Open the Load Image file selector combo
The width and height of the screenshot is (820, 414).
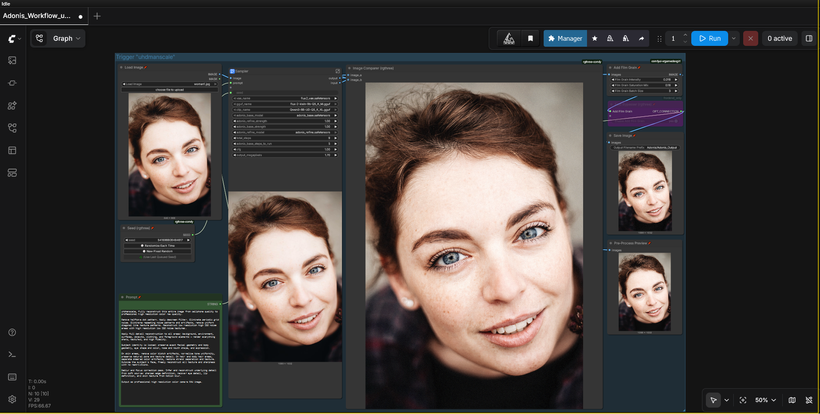[169, 84]
